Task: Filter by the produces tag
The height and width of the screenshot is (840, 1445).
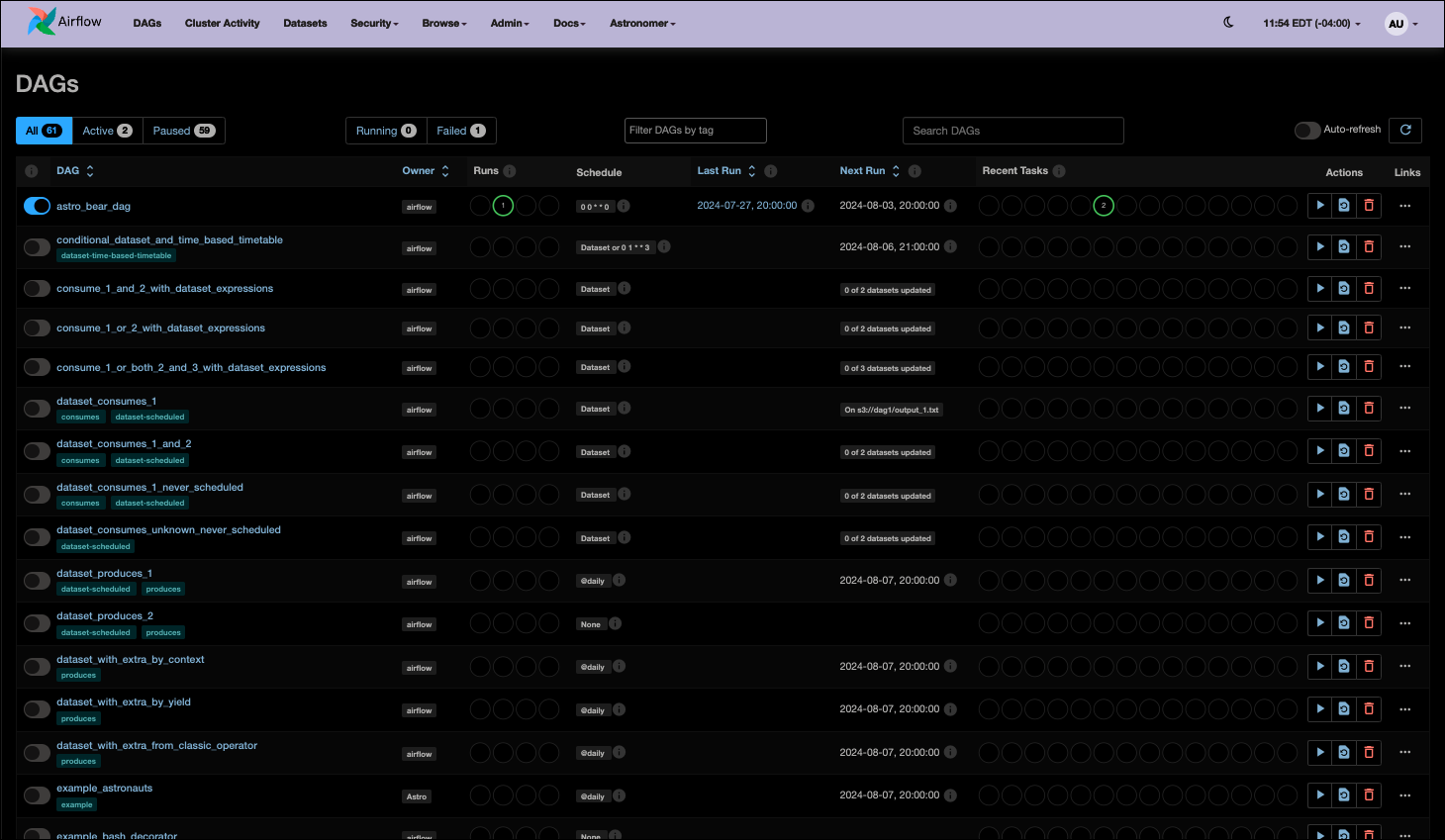Action: (162, 589)
